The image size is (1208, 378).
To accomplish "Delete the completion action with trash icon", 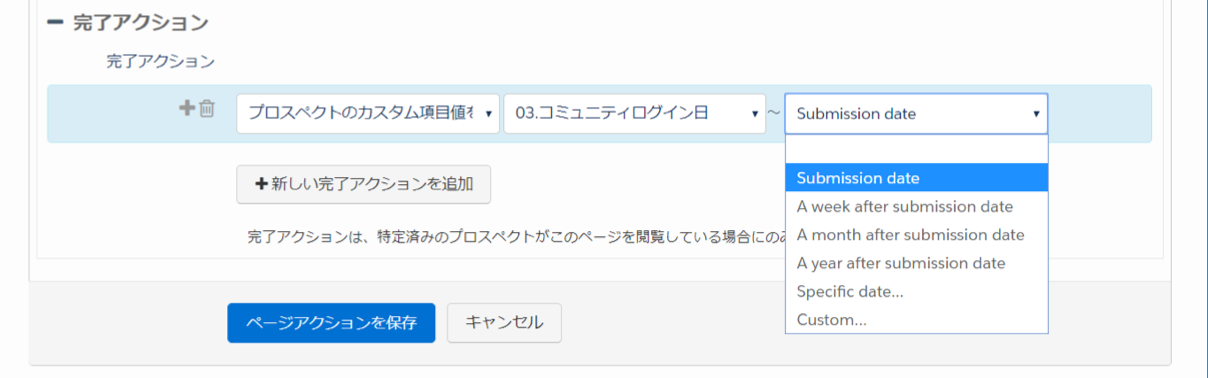I will pos(206,108).
